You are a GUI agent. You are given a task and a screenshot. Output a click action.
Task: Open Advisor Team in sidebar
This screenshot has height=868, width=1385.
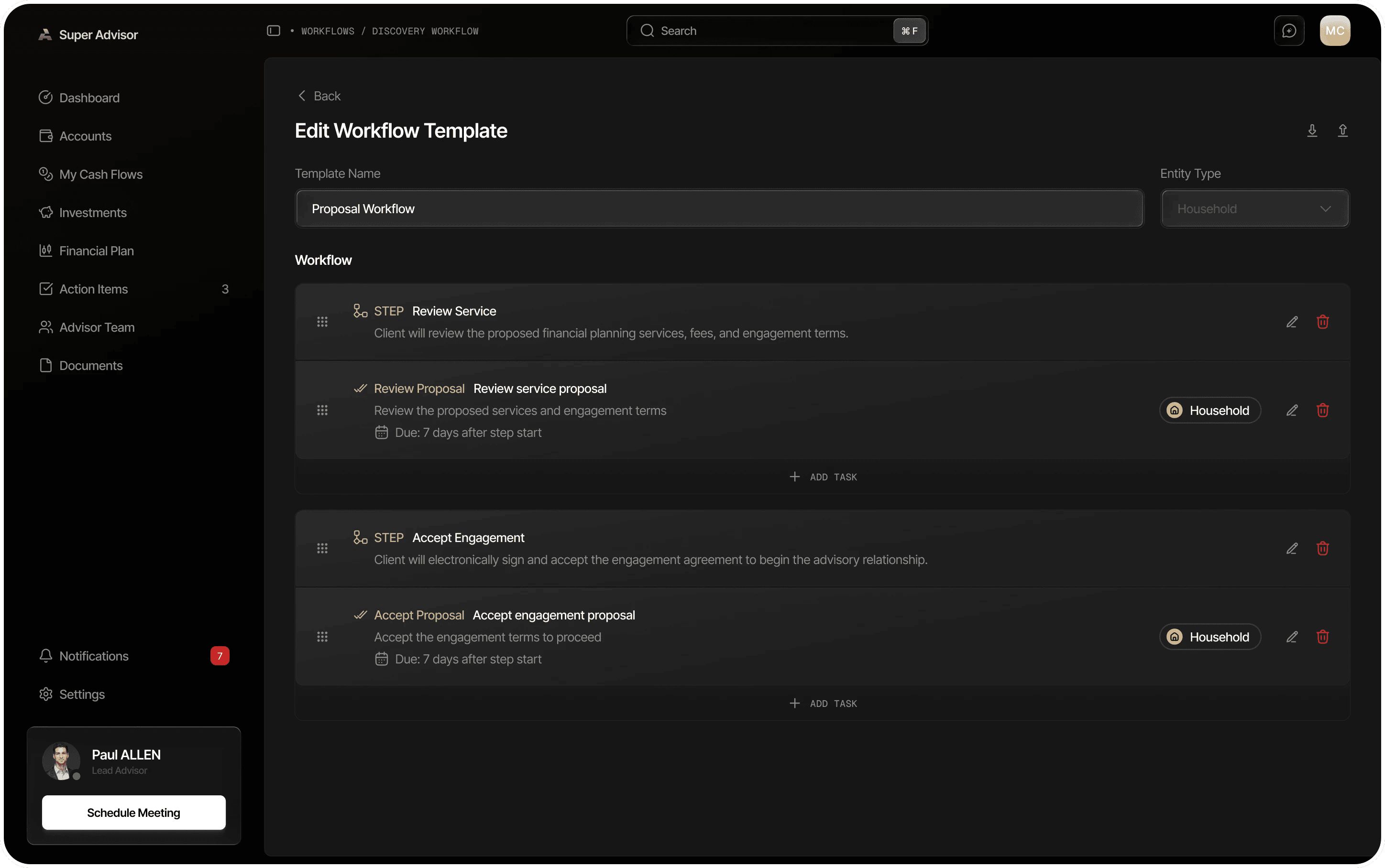(86, 327)
